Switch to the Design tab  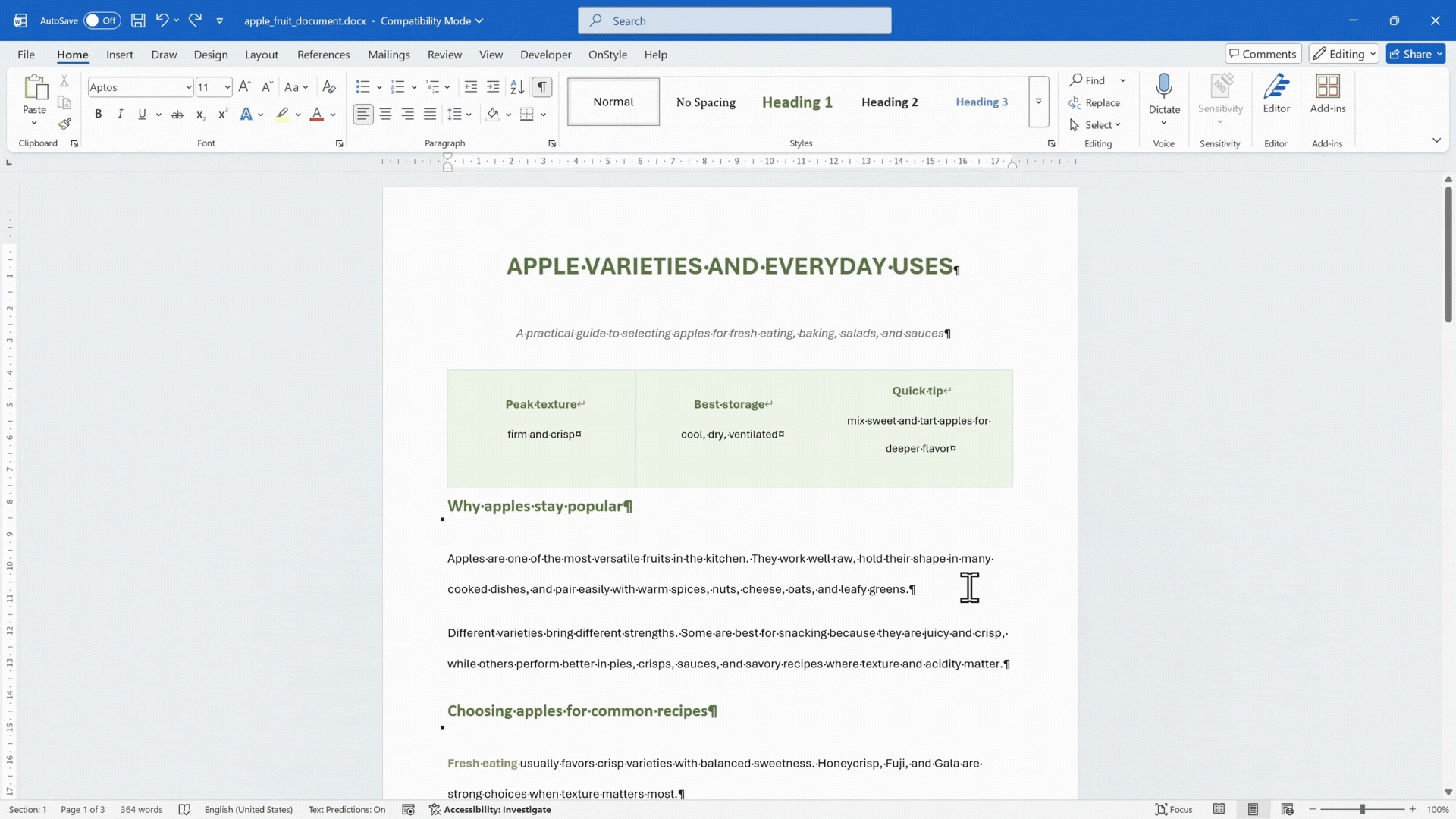(x=211, y=55)
